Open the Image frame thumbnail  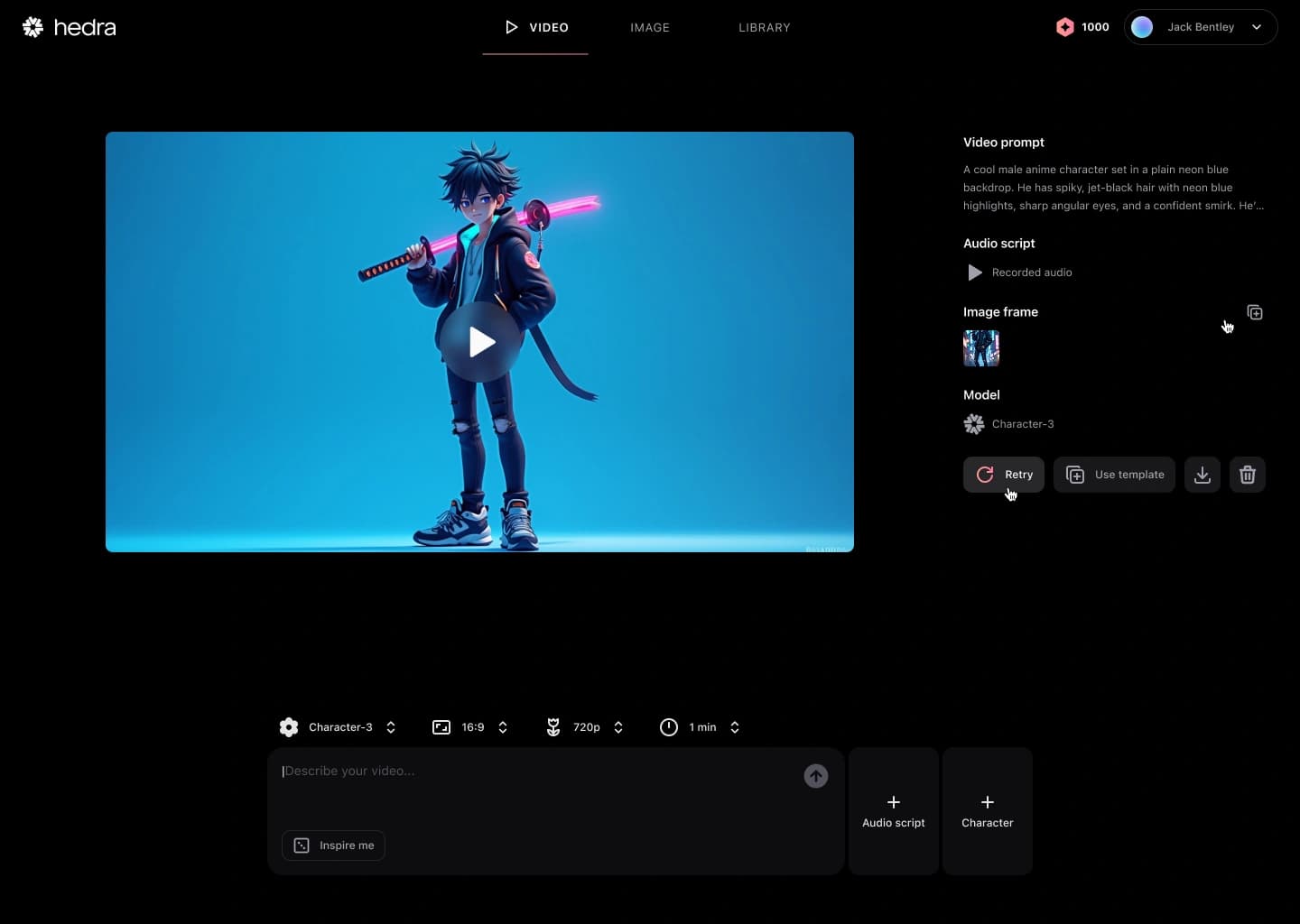(x=980, y=347)
